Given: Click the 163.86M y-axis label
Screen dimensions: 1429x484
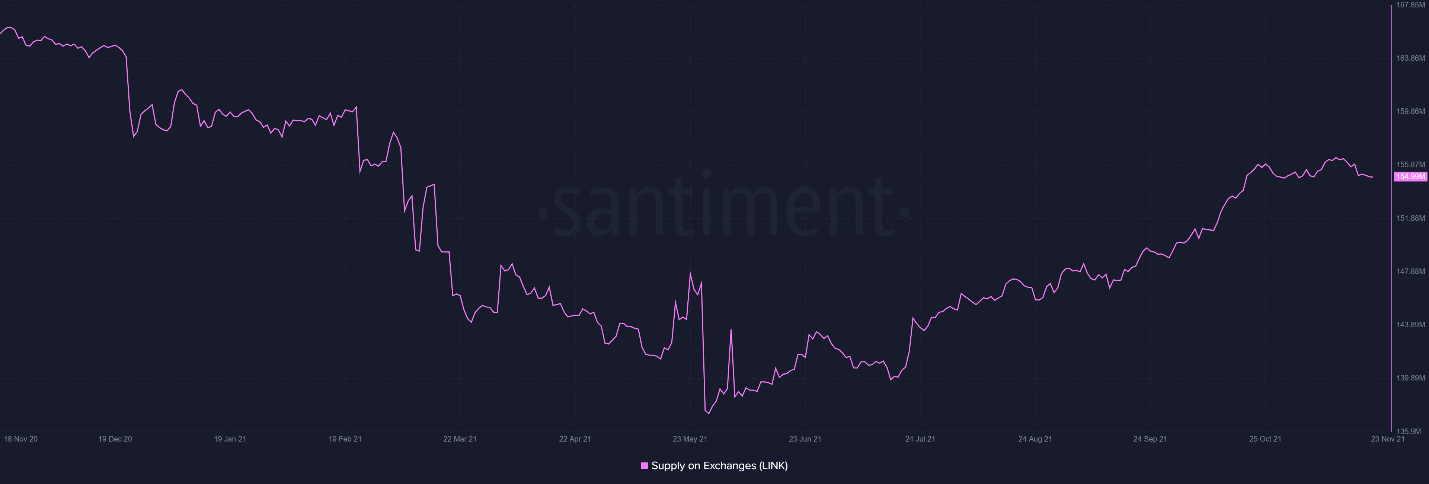Looking at the screenshot, I should (1411, 58).
